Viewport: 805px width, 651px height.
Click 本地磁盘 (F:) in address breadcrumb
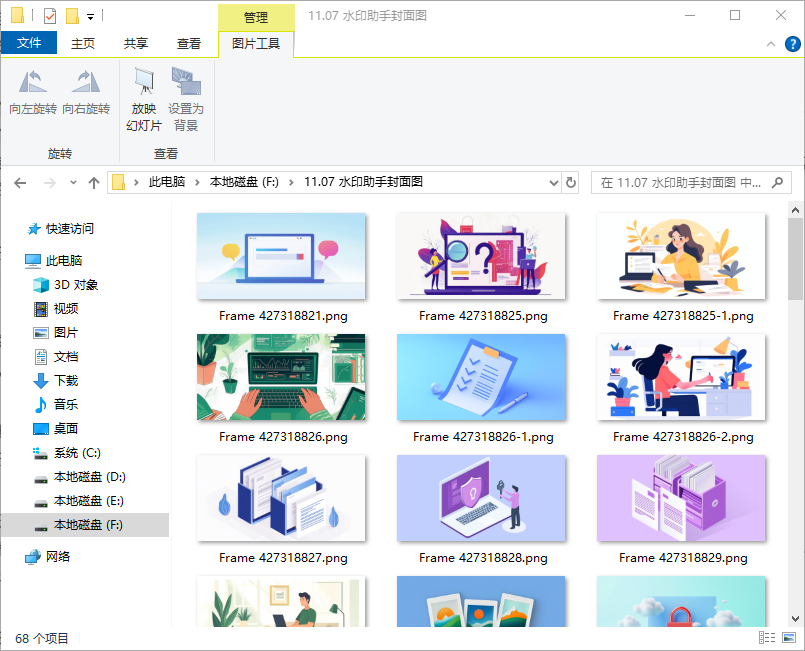coord(244,182)
